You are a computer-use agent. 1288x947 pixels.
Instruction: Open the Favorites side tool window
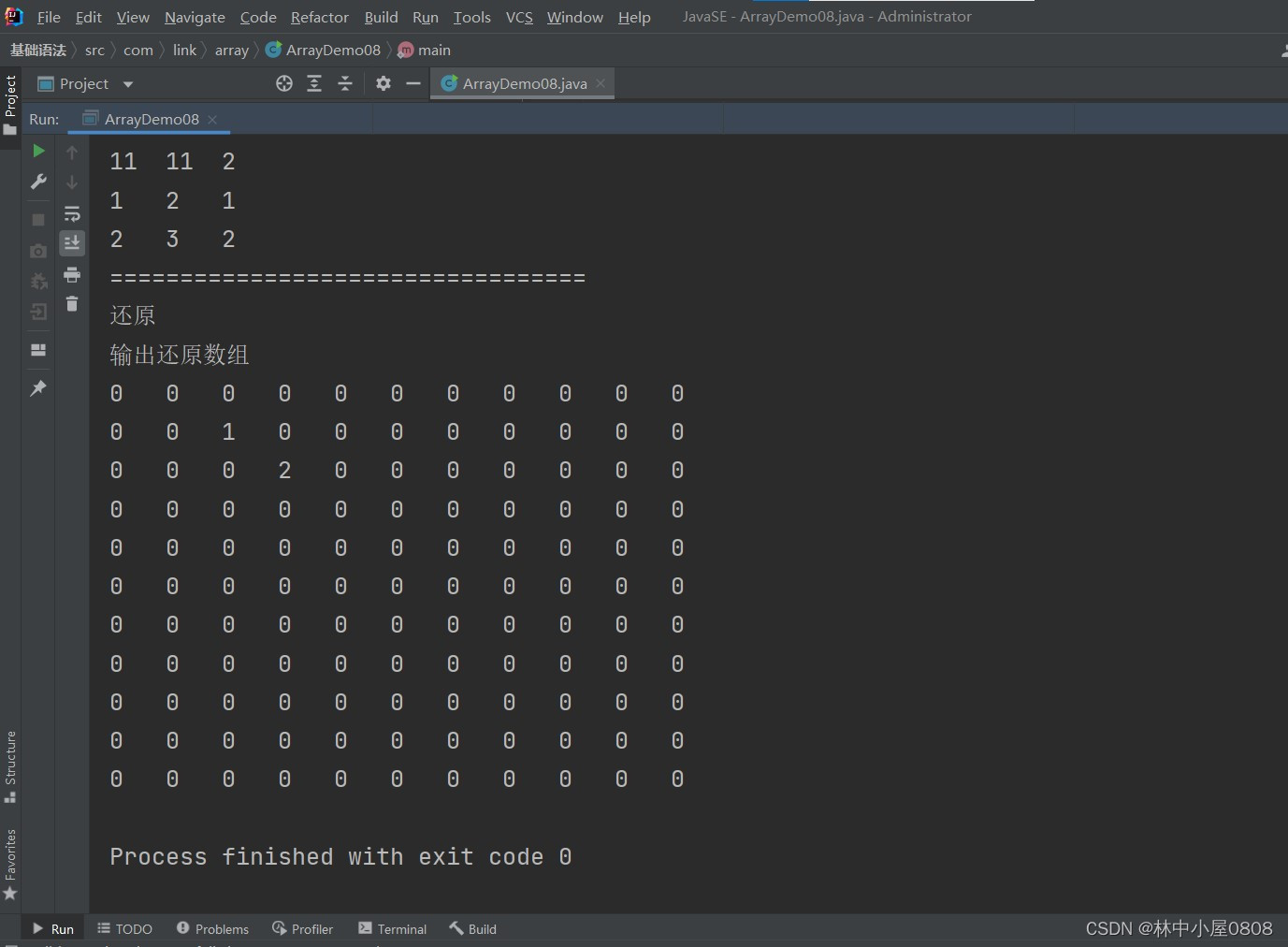(x=10, y=865)
